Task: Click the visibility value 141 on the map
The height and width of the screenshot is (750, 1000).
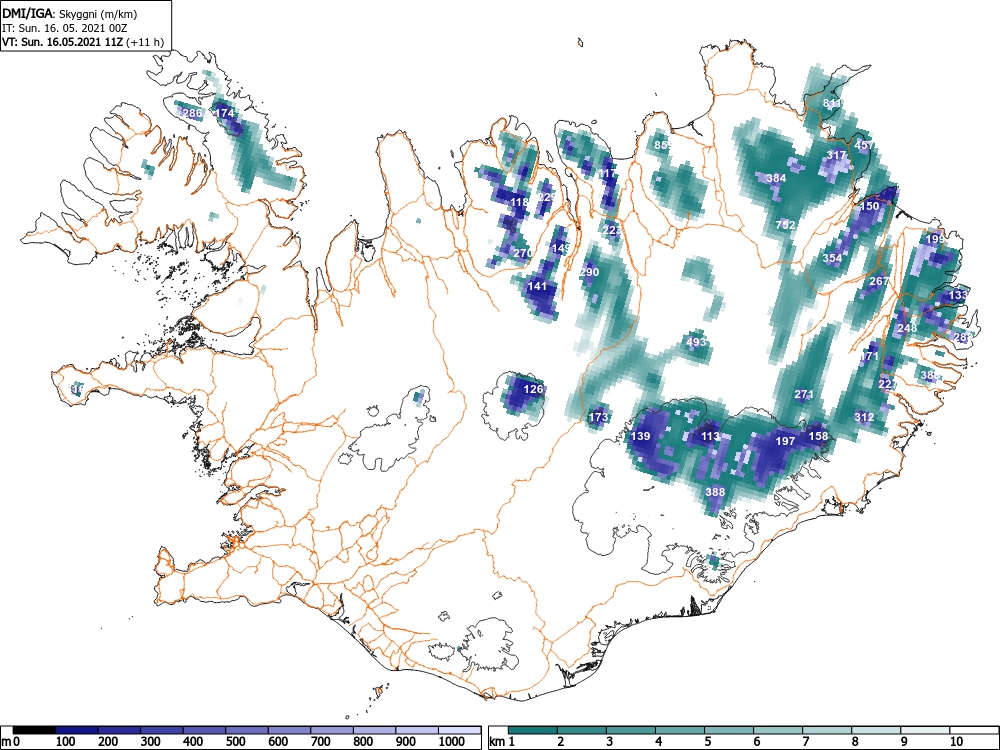Action: pyautogui.click(x=538, y=286)
